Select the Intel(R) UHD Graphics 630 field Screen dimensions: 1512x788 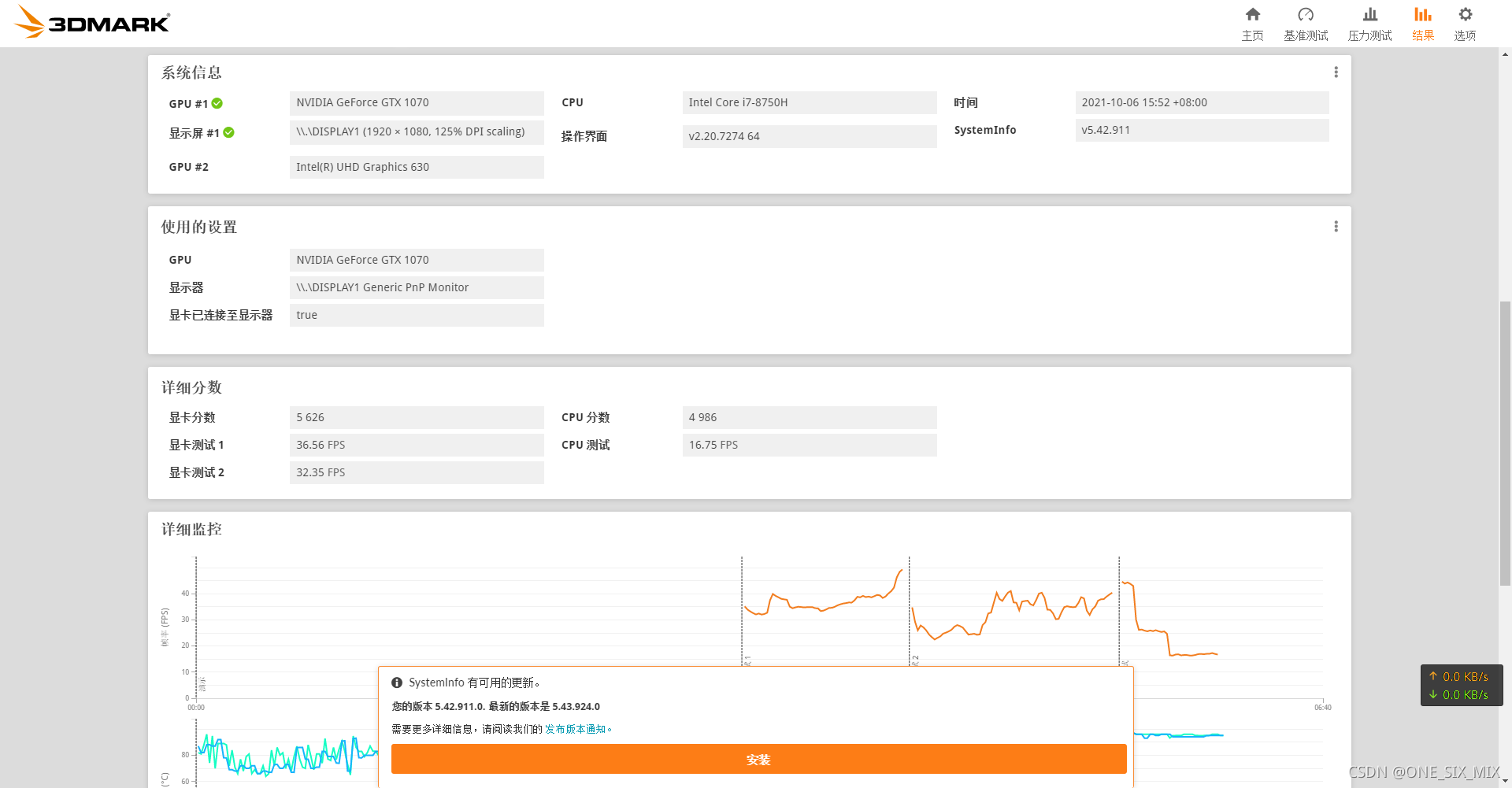click(x=417, y=167)
